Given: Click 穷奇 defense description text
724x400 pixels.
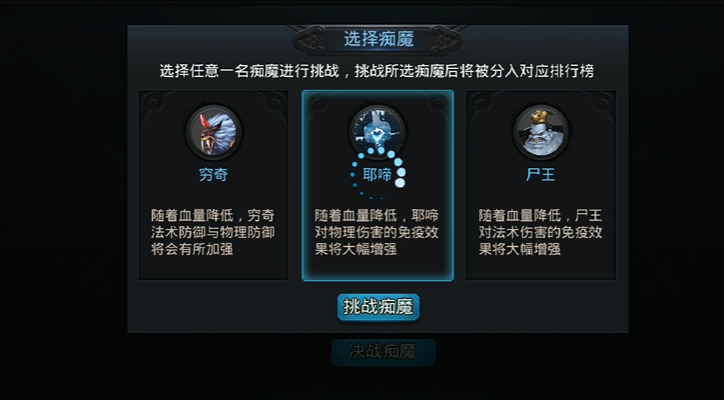Looking at the screenshot, I should [x=213, y=232].
